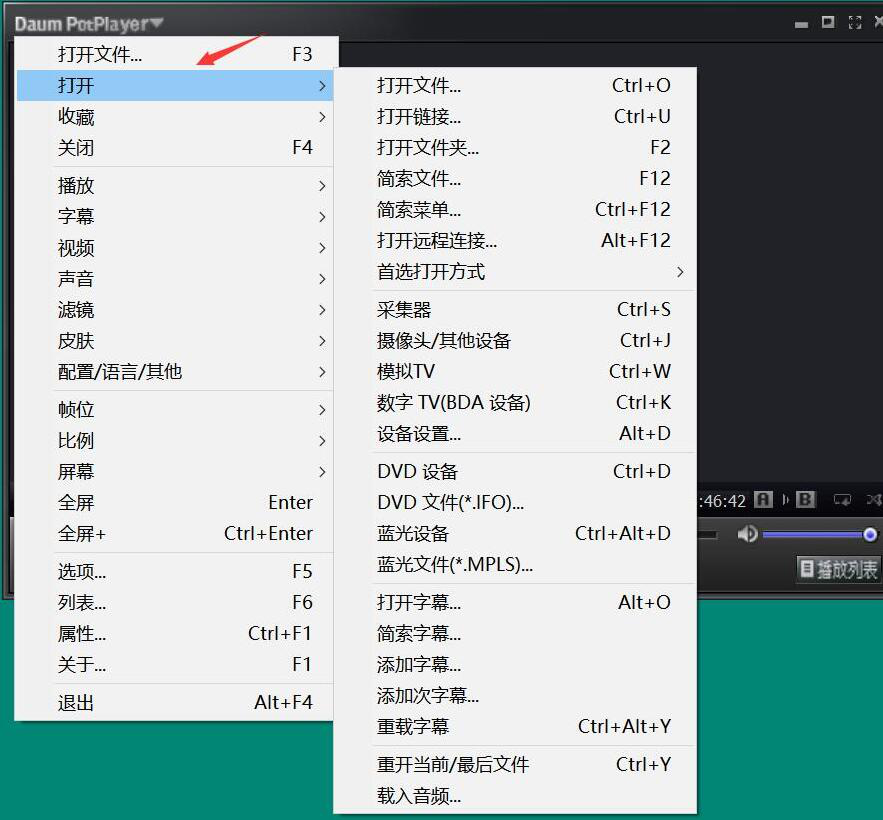
Task: Expand the 皮肤 submenu
Action: (77, 340)
